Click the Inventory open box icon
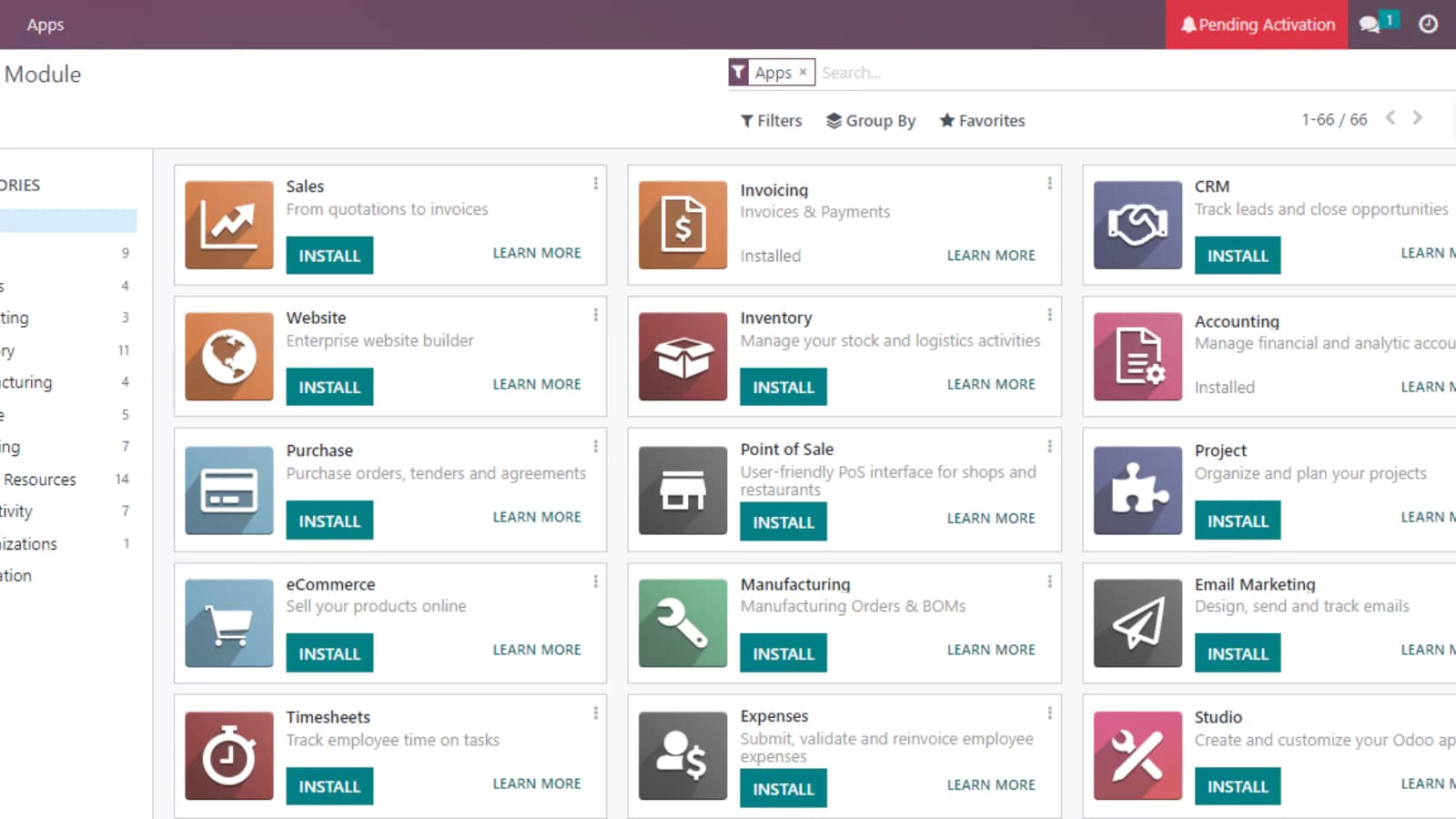This screenshot has width=1456, height=819. pyautogui.click(x=683, y=357)
